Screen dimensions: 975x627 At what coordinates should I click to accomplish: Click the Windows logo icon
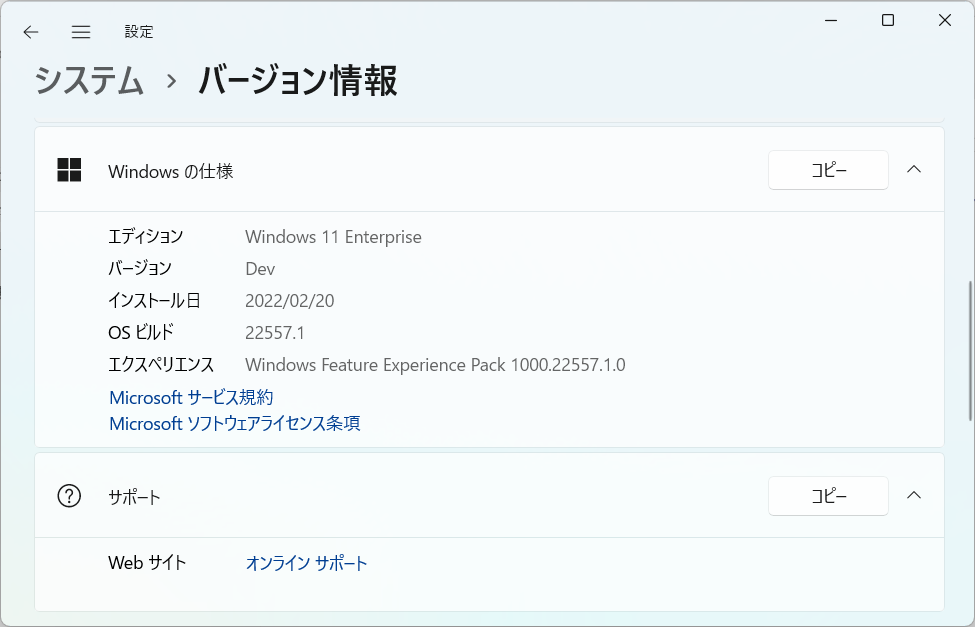click(69, 170)
